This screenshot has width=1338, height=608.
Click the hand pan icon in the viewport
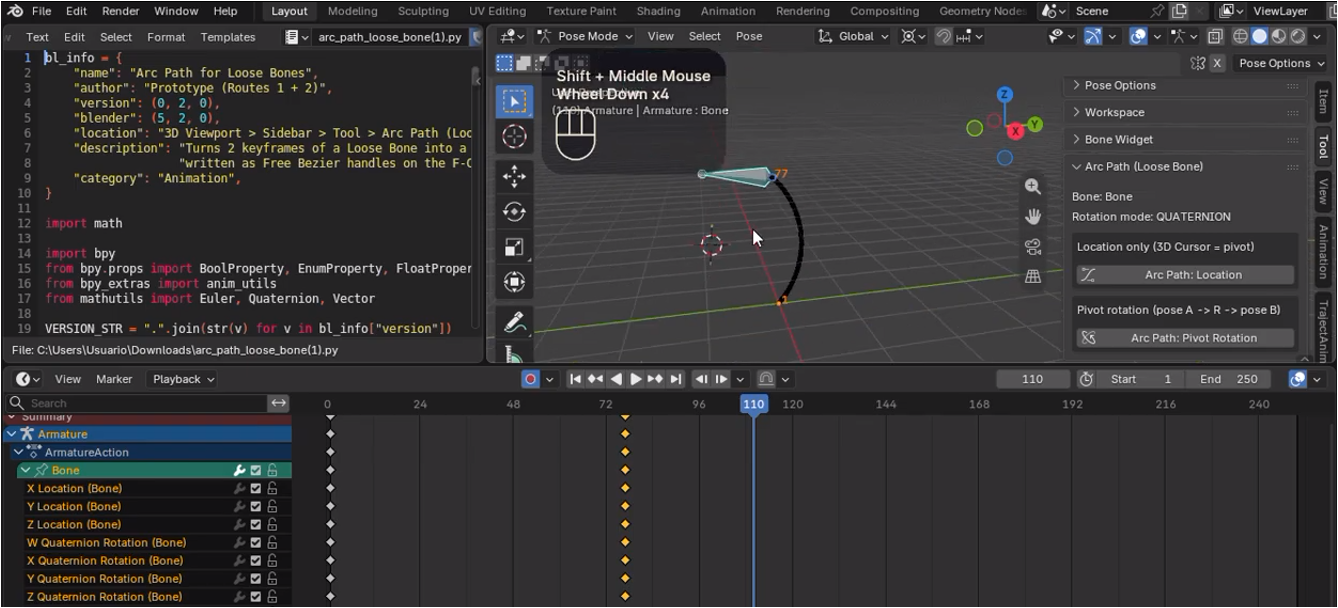1033,216
